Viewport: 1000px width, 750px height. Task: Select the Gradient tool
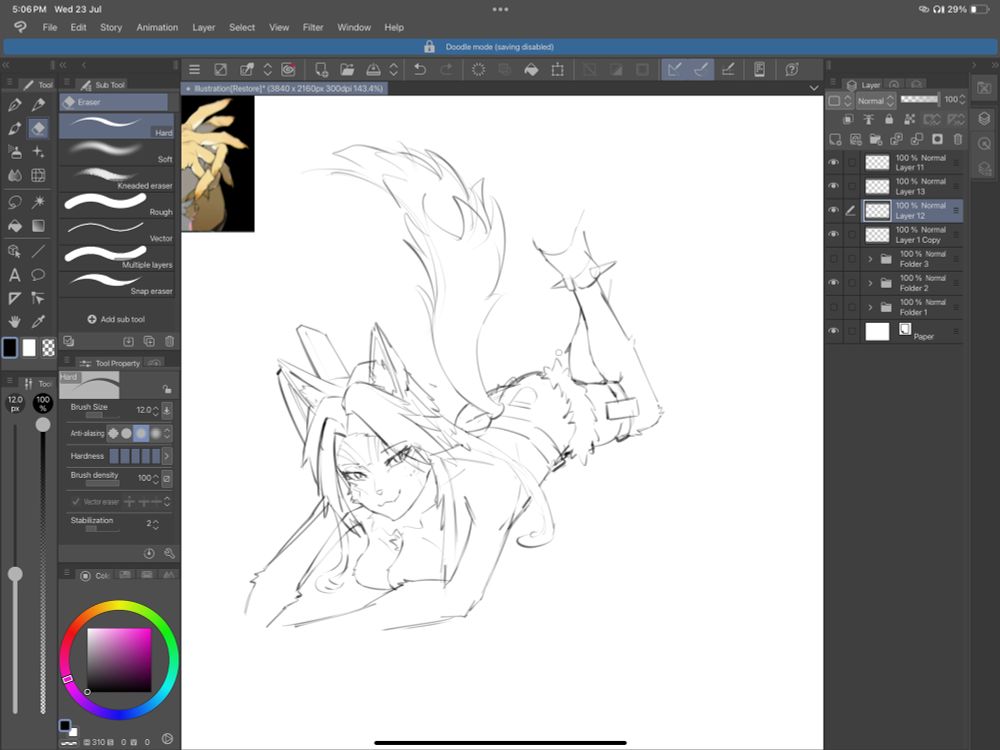[x=38, y=226]
